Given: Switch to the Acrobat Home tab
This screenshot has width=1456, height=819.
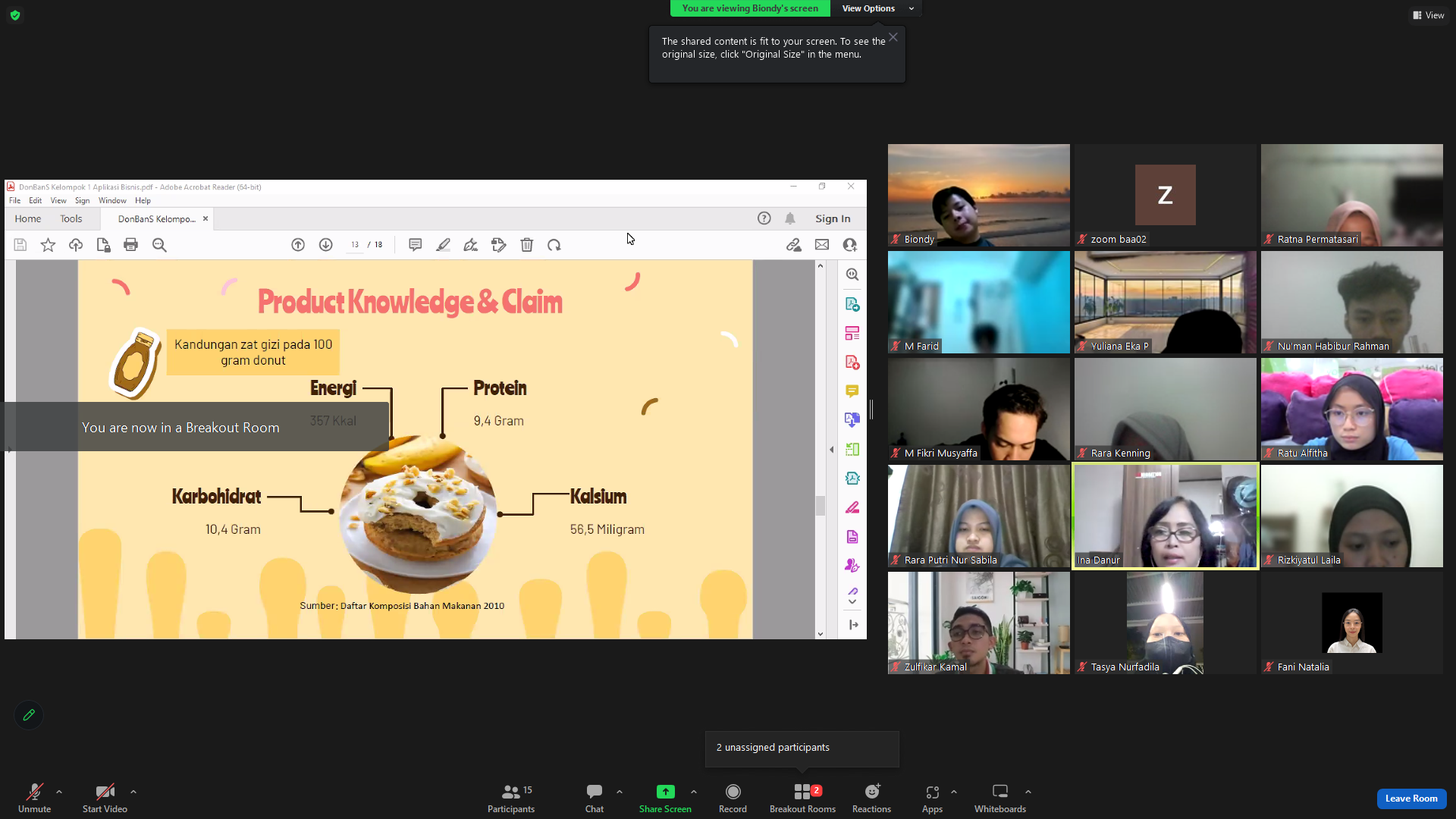Looking at the screenshot, I should point(28,218).
